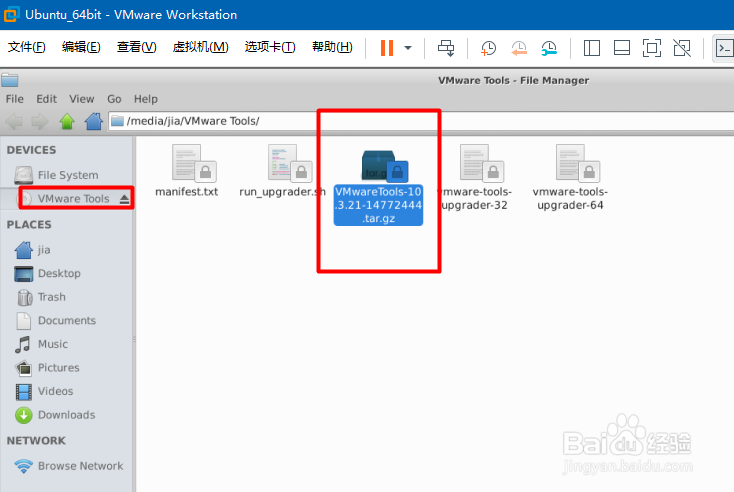
Task: Select File System in Devices
Action: click(67, 175)
